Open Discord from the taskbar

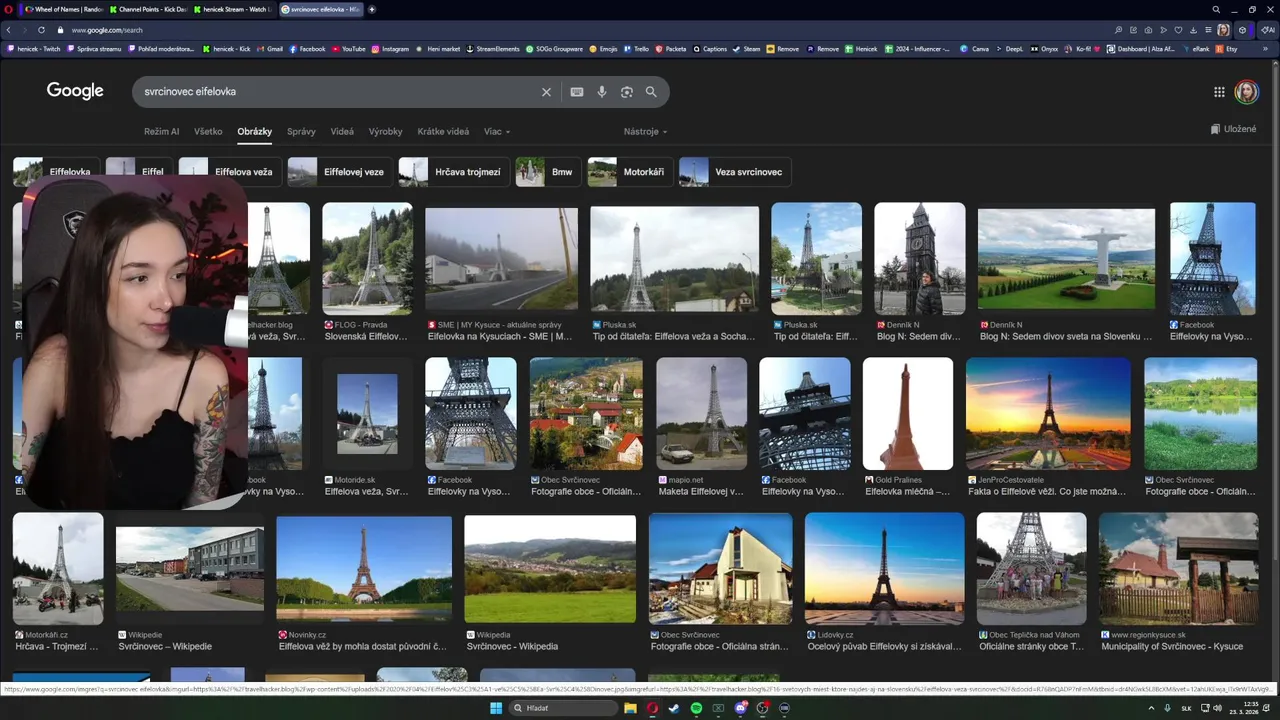pyautogui.click(x=741, y=708)
